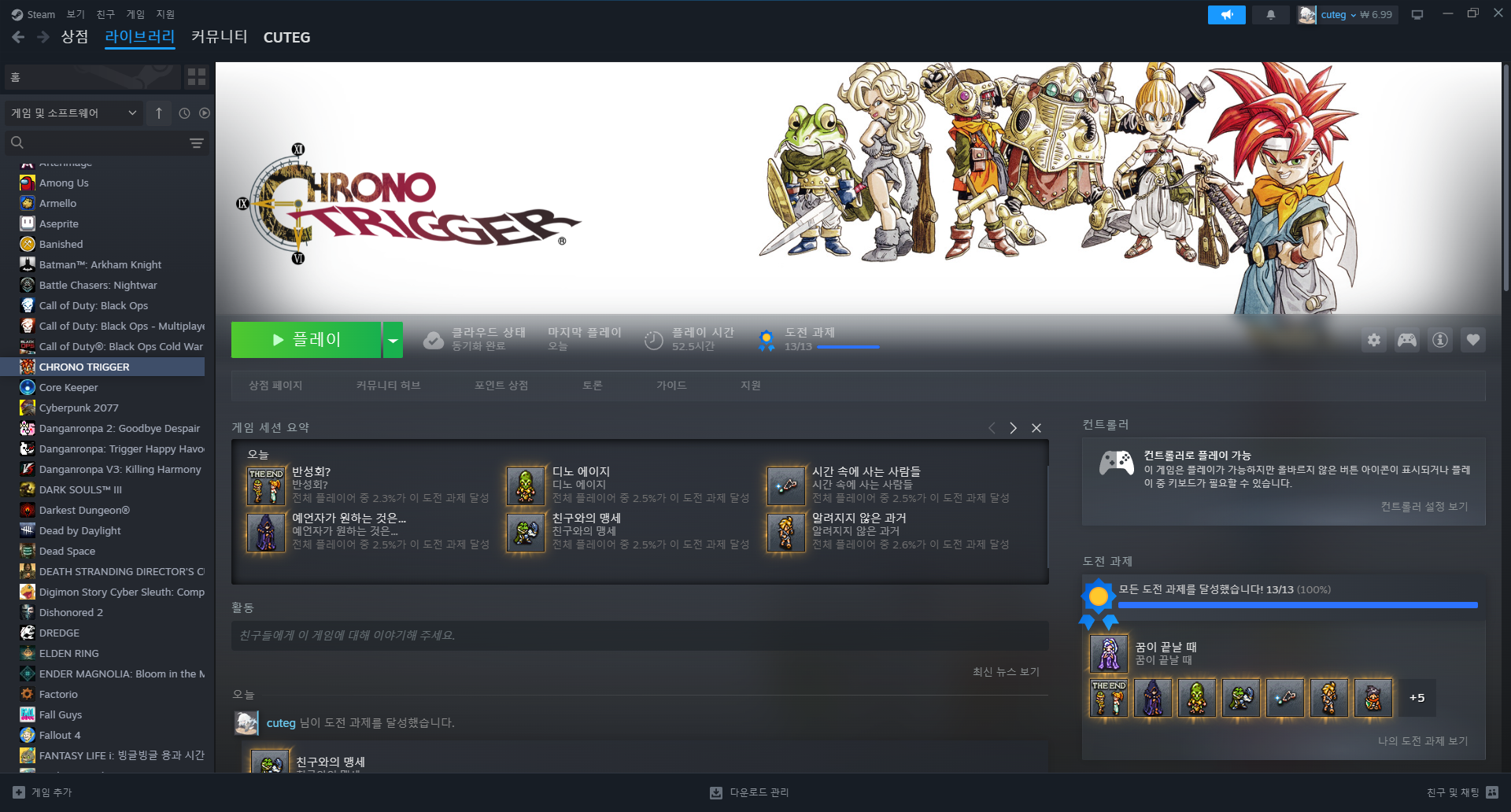Toggle the ready-to-play filter icon

pos(205,113)
